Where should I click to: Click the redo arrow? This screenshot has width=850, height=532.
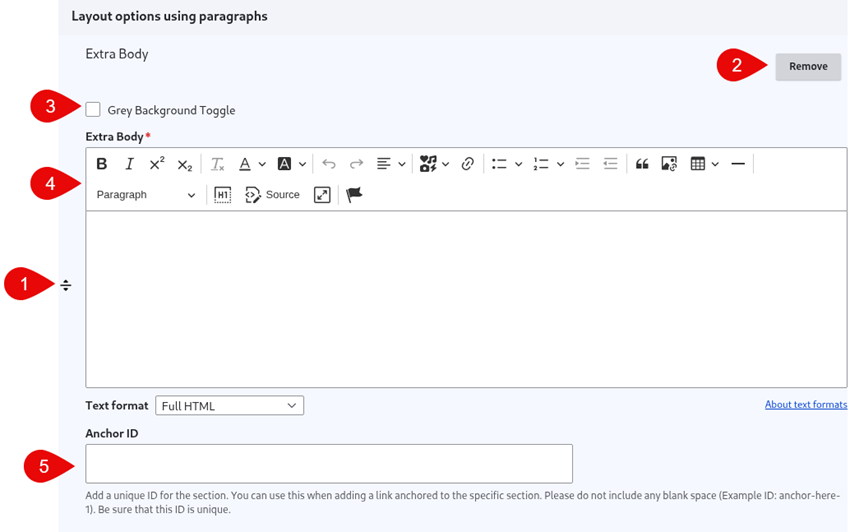tap(356, 164)
